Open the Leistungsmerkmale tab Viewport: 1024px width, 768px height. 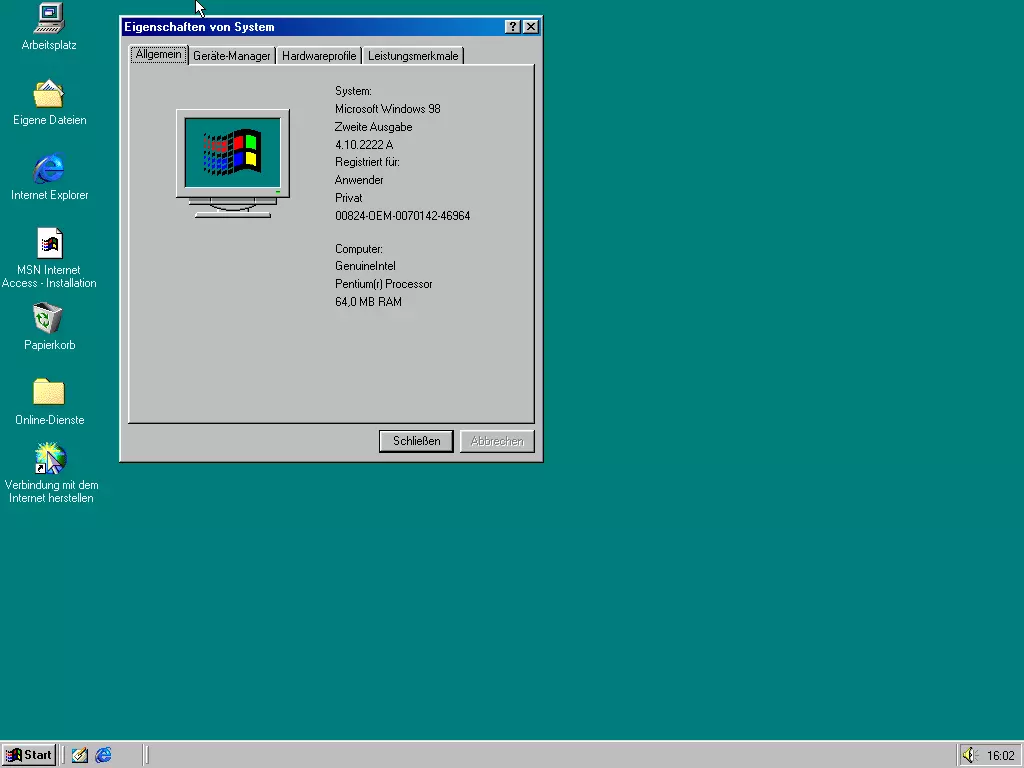(x=413, y=56)
